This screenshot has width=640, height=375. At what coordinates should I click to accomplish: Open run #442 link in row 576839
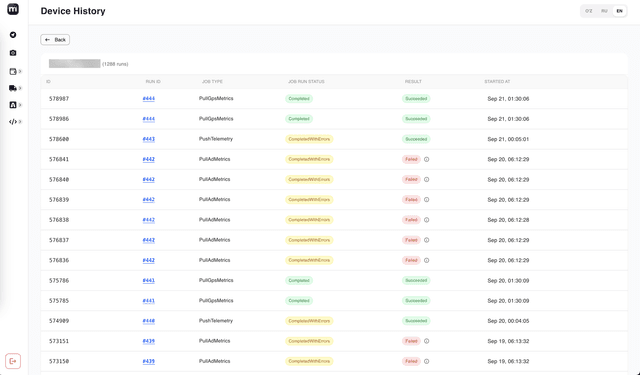pyautogui.click(x=149, y=200)
